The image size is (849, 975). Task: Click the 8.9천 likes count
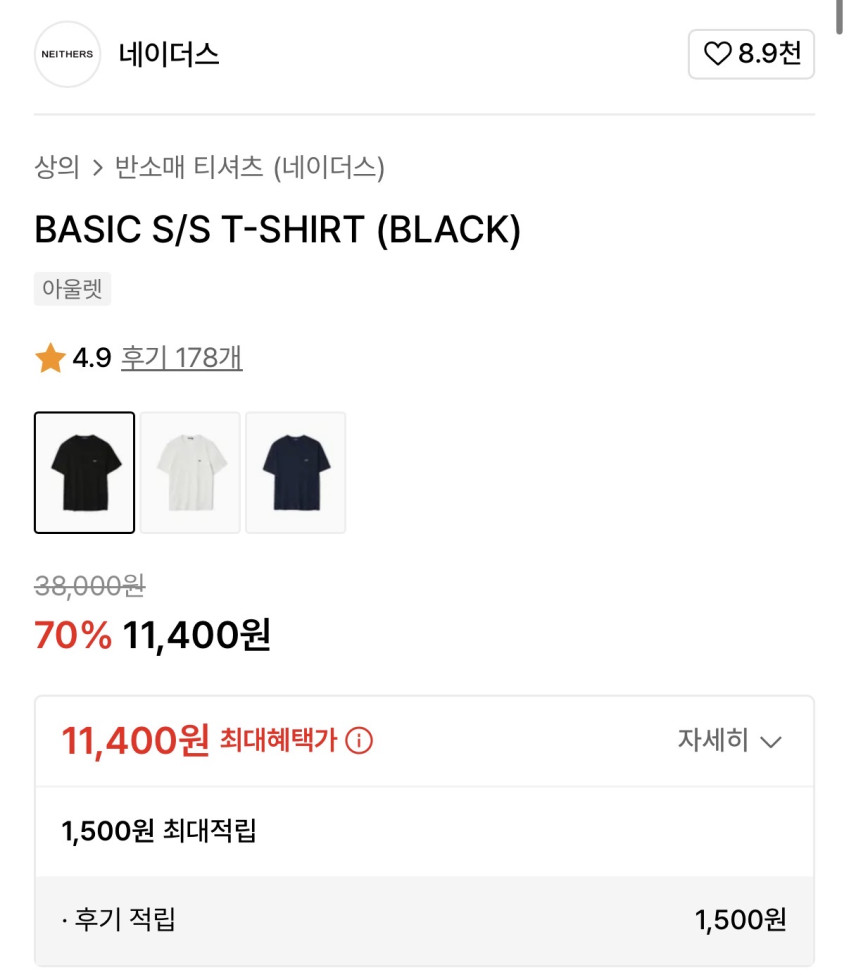pyautogui.click(x=770, y=54)
